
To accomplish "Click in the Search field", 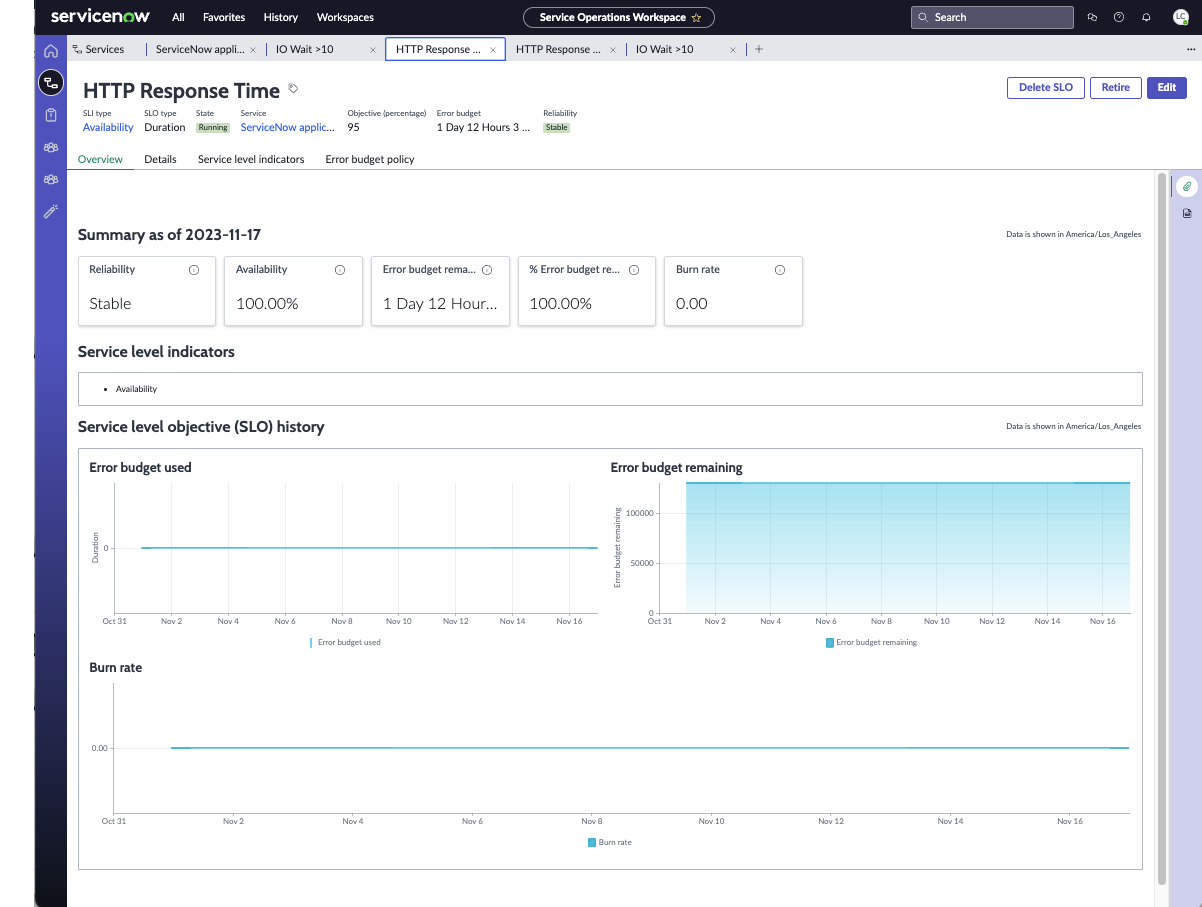I will point(992,17).
